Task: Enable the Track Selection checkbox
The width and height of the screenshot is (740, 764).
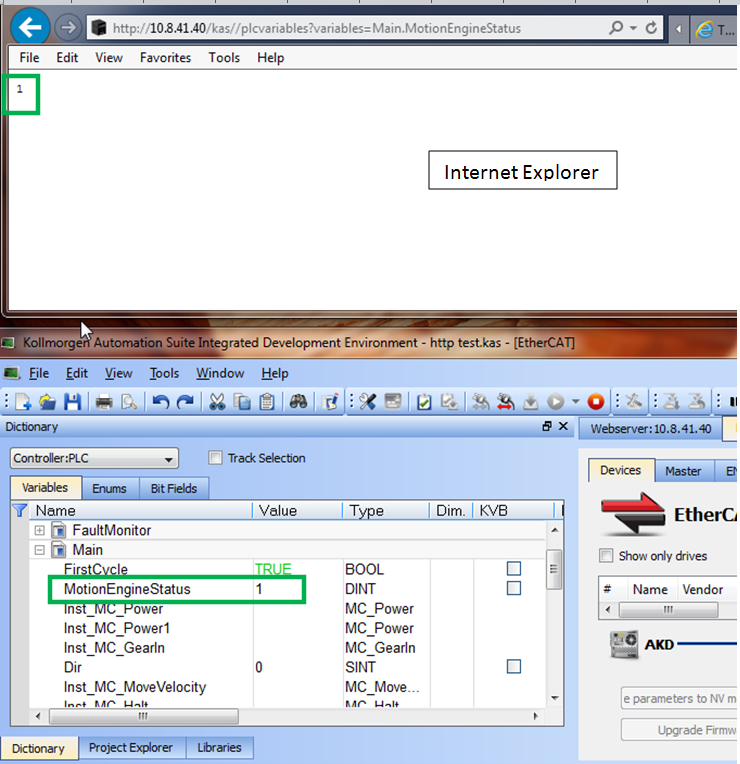Action: pos(215,458)
